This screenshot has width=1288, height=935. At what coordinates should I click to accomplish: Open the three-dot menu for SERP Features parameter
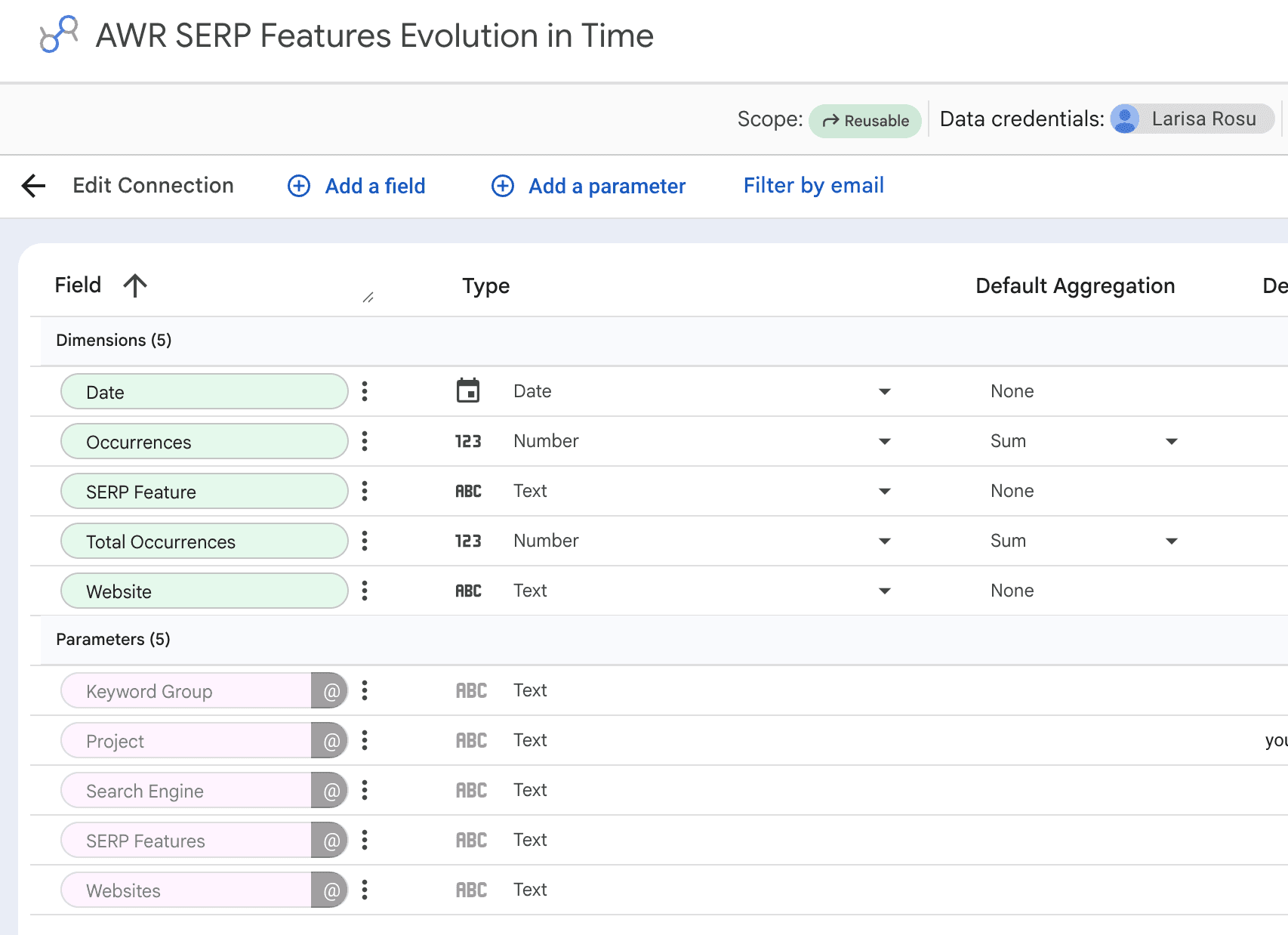click(x=365, y=840)
